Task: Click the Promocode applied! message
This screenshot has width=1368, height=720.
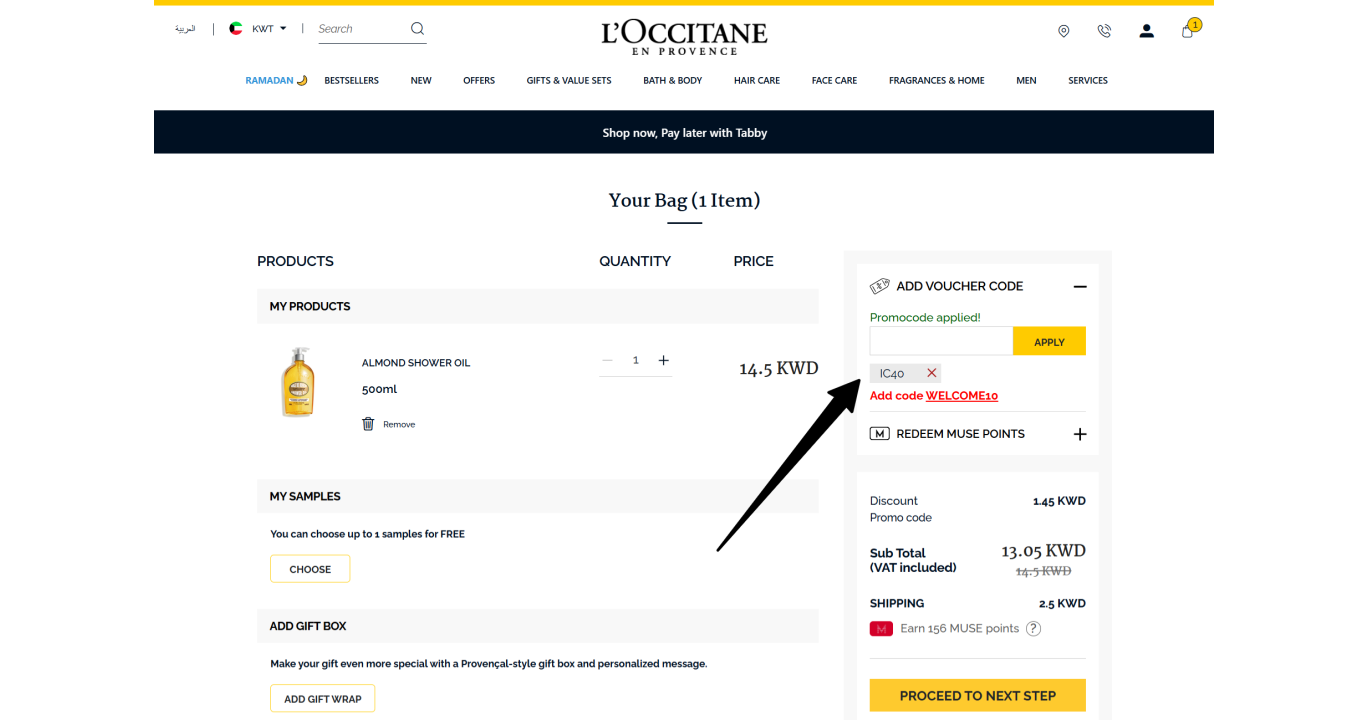Action: [x=925, y=318]
